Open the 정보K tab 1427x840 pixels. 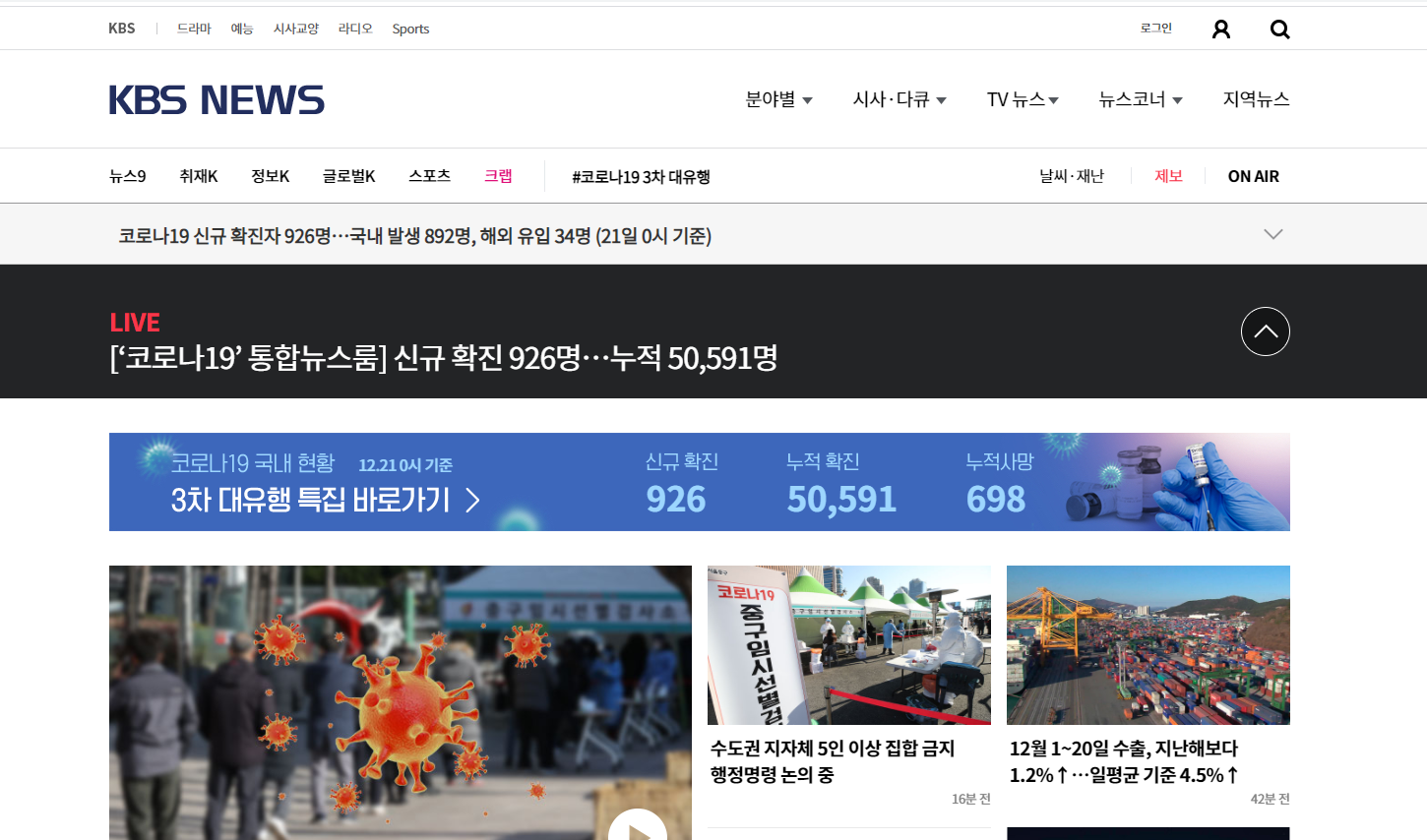[271, 176]
